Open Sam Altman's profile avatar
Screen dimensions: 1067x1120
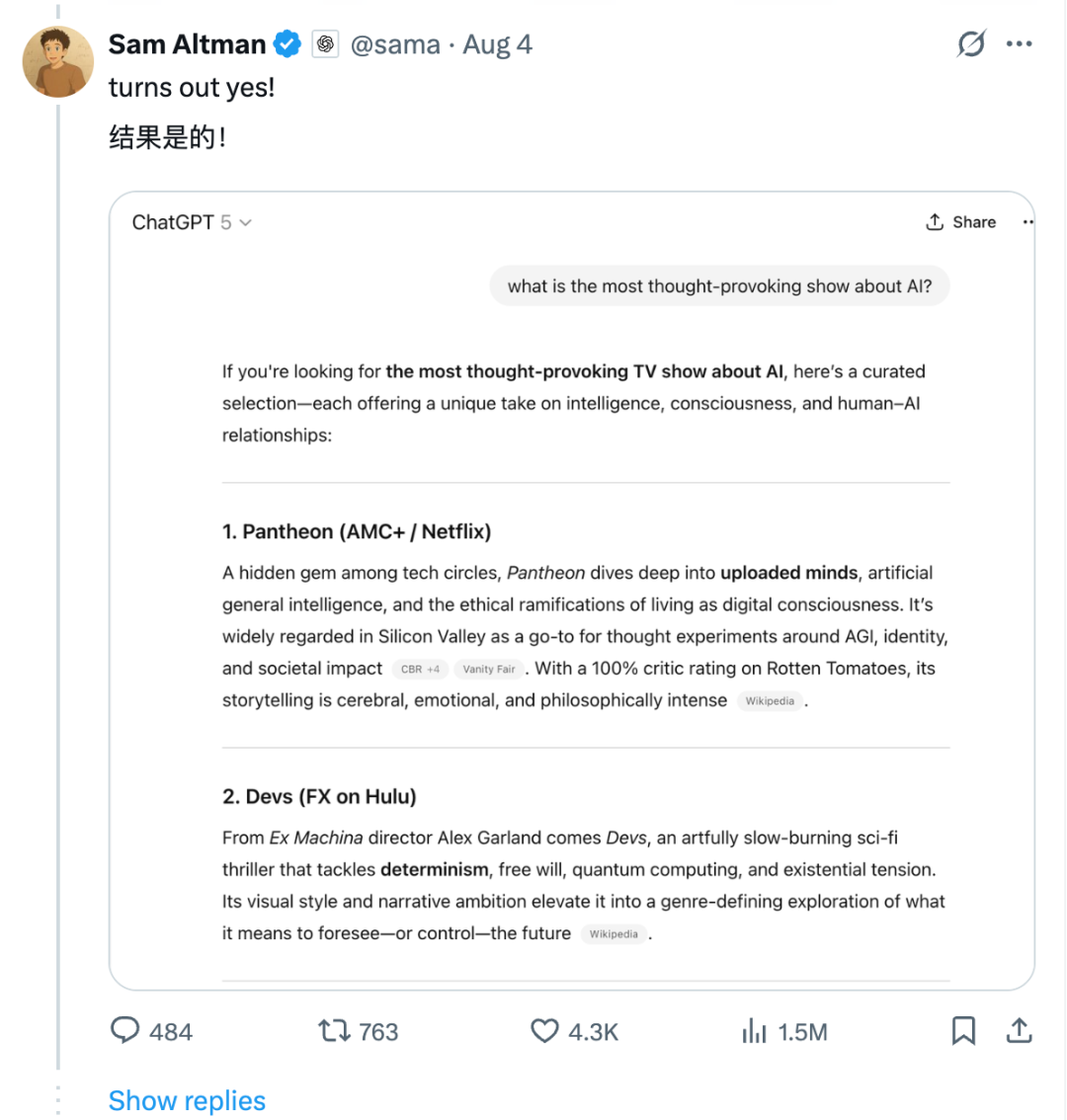58,61
